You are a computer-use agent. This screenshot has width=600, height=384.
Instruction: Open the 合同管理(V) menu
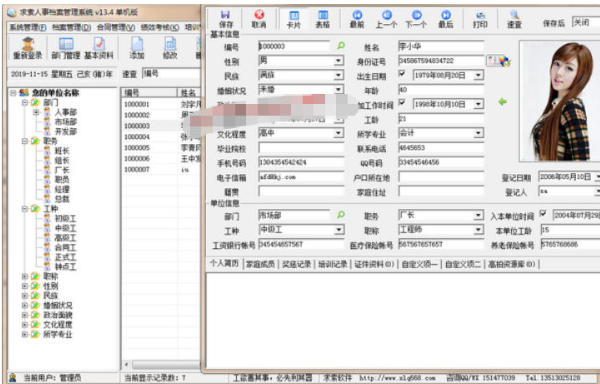point(116,28)
